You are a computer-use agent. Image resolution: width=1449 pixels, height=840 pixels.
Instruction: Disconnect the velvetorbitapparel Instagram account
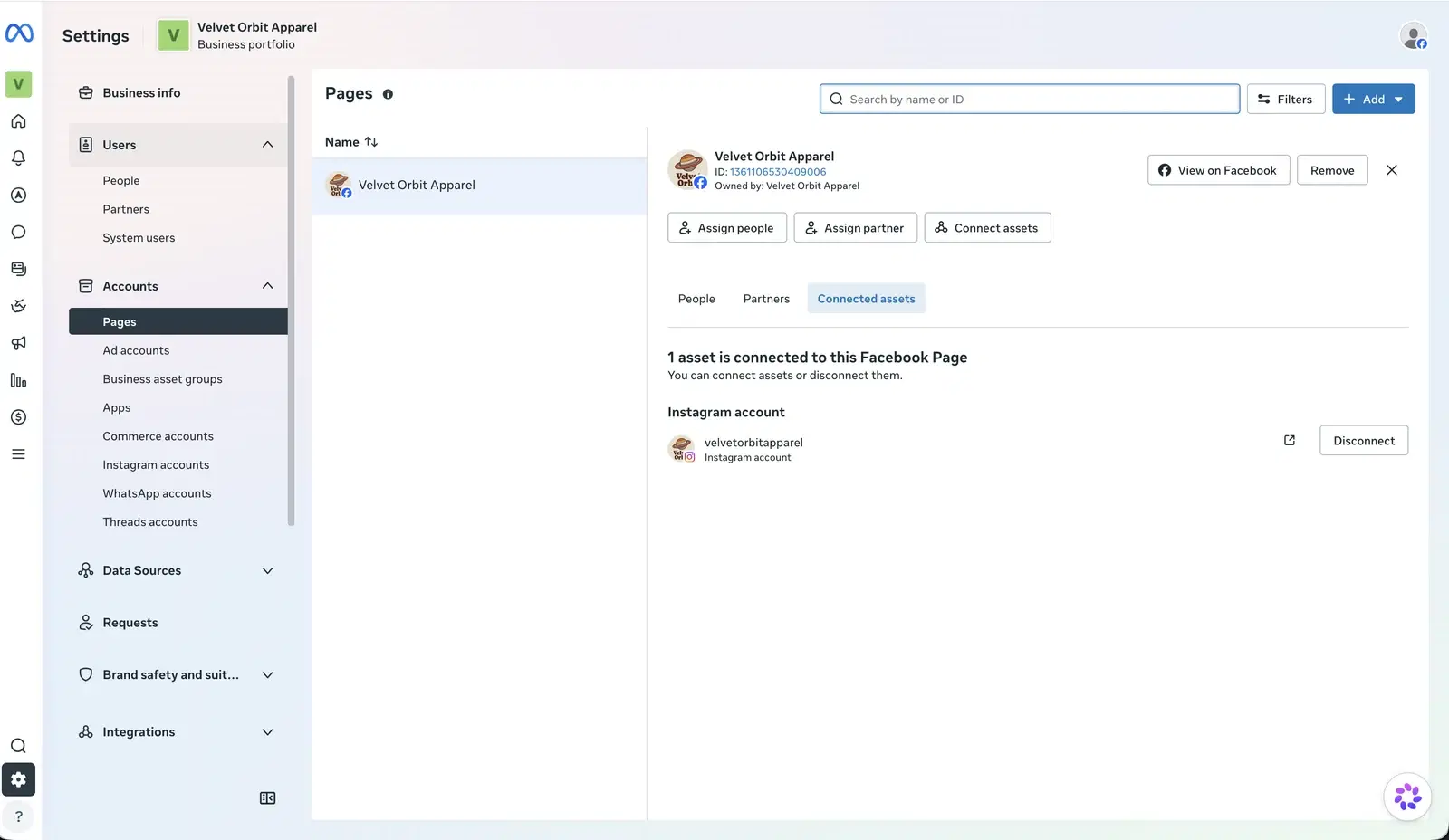(1363, 441)
